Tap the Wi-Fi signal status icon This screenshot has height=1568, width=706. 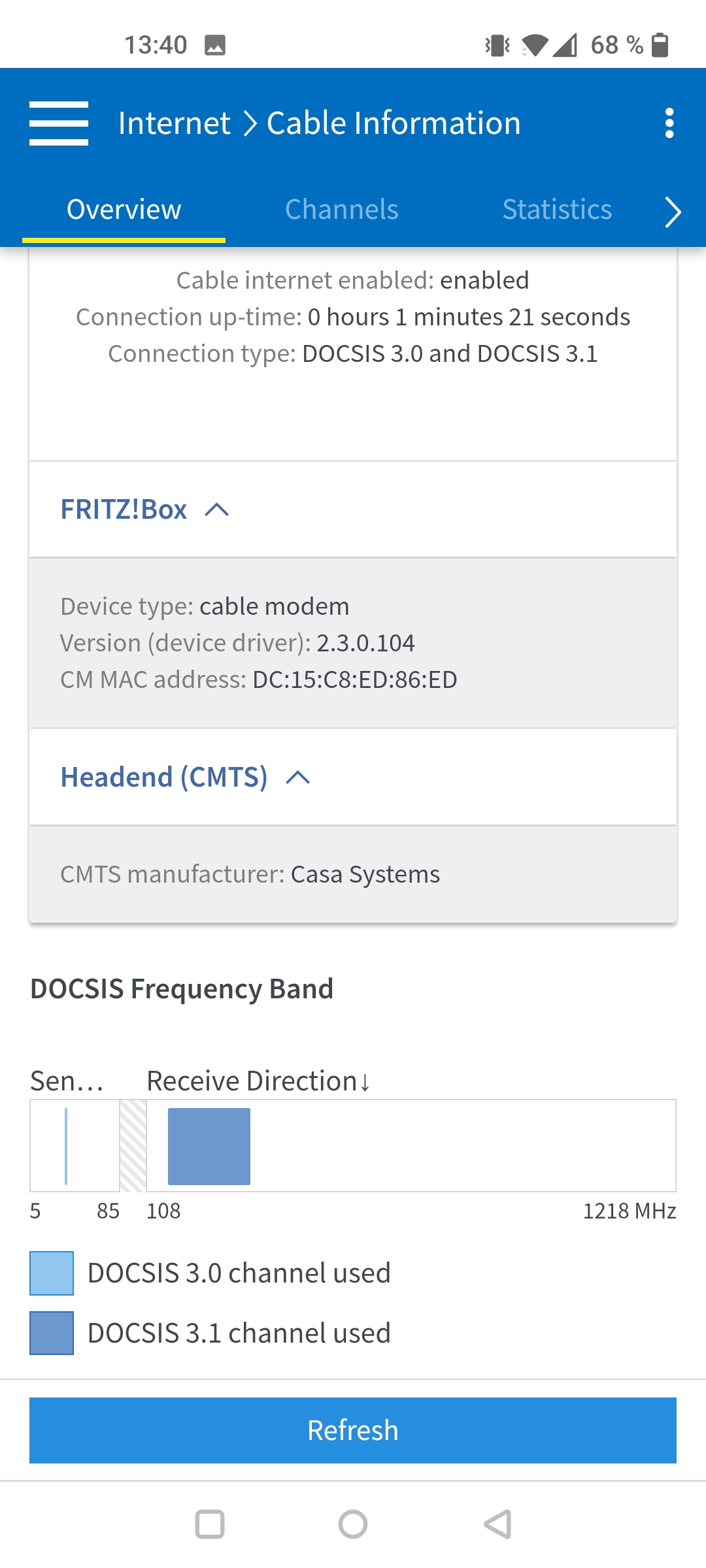[x=535, y=45]
